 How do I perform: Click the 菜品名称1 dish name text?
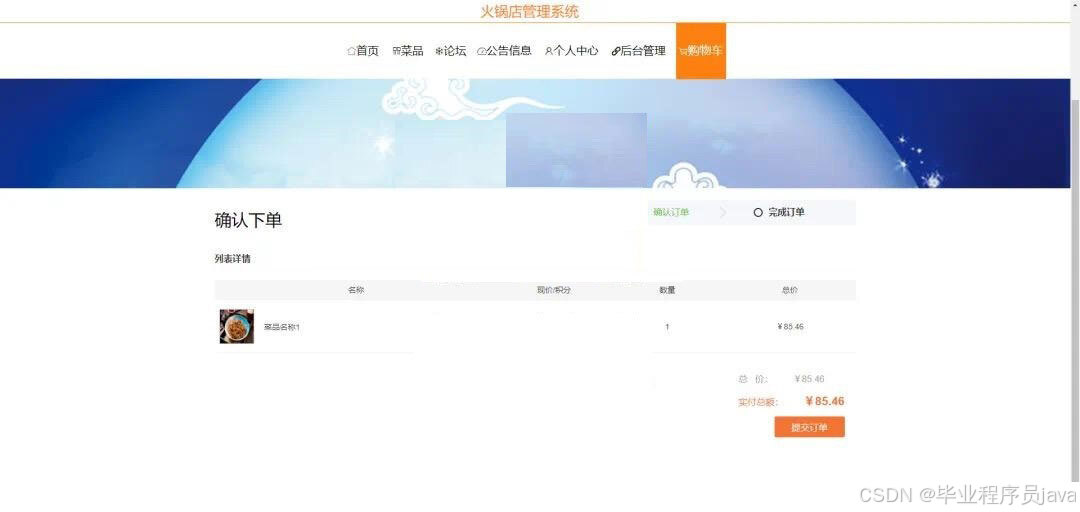click(282, 327)
